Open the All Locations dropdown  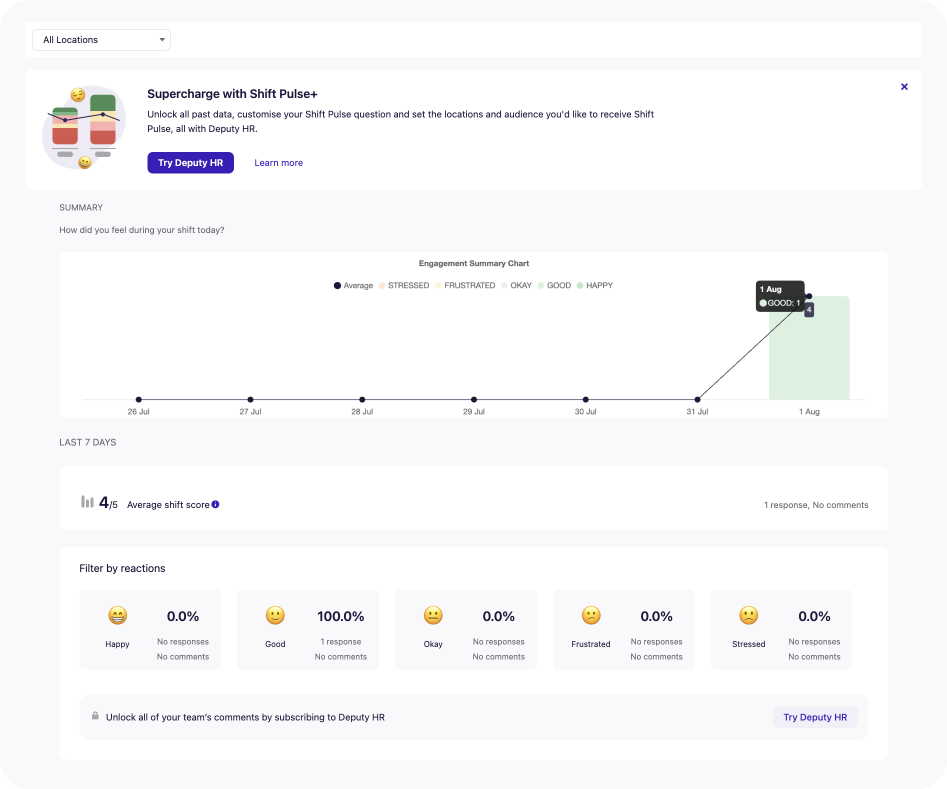(x=101, y=40)
